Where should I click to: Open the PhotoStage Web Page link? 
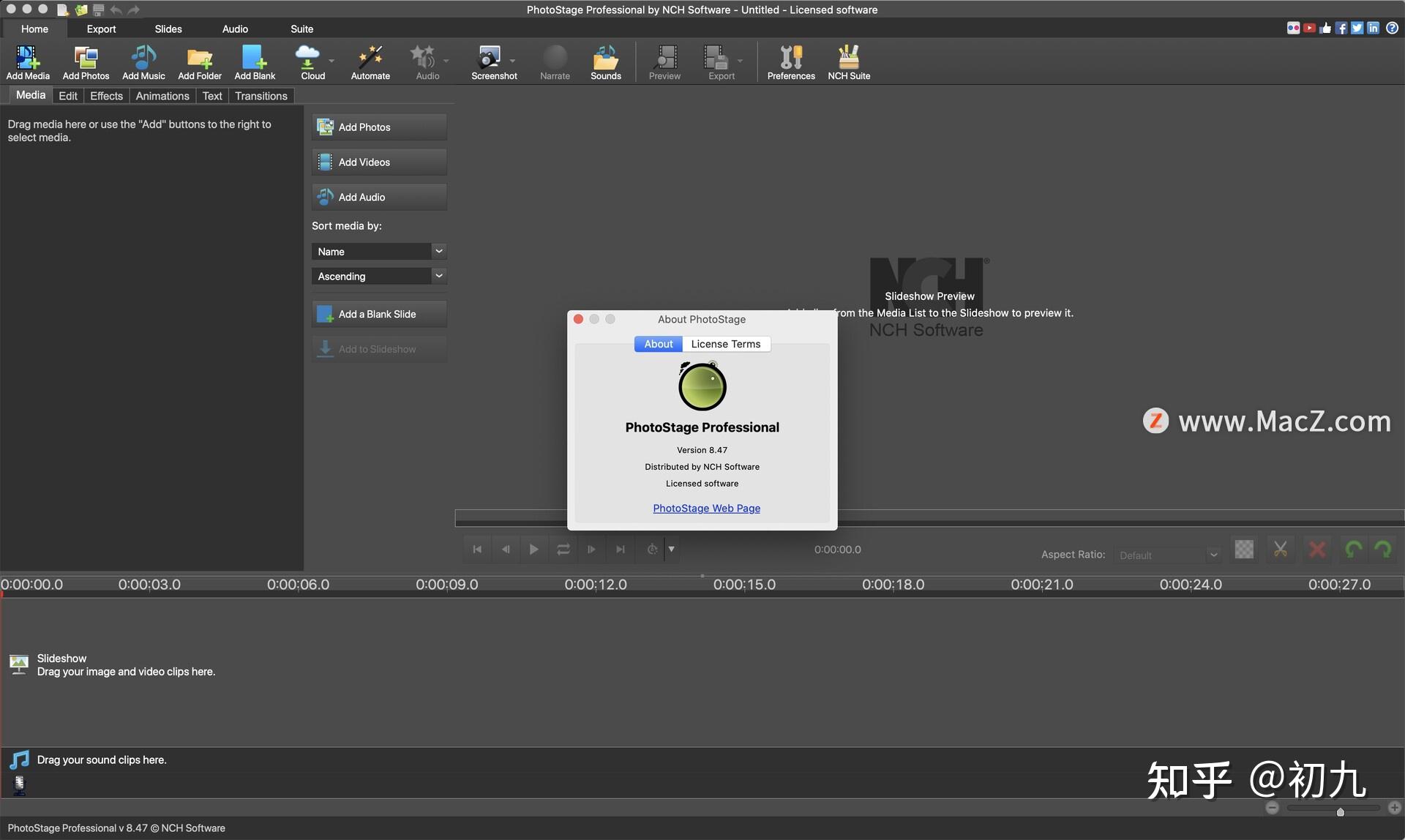tap(706, 508)
